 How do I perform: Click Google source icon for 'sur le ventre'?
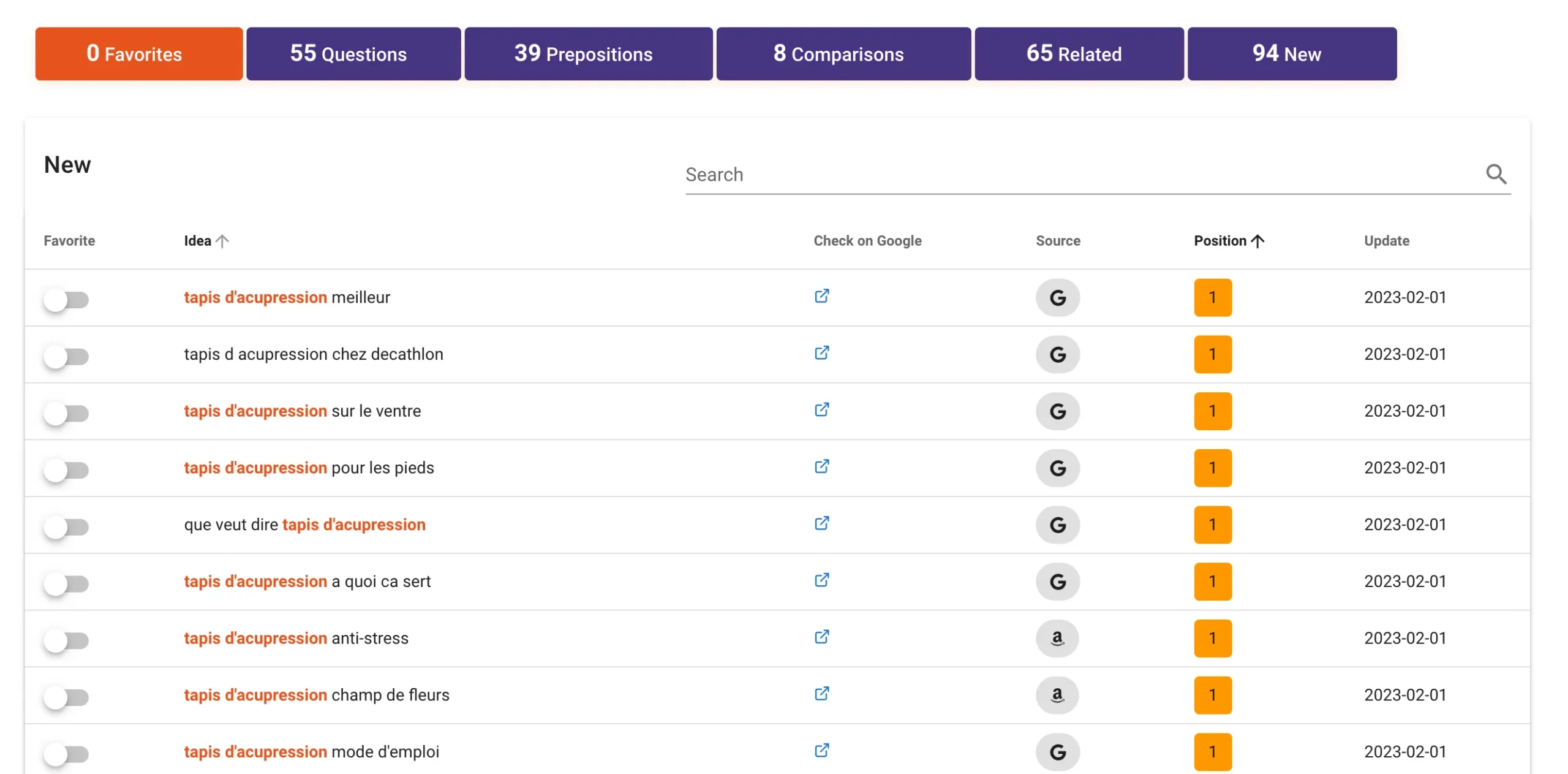click(x=1057, y=411)
